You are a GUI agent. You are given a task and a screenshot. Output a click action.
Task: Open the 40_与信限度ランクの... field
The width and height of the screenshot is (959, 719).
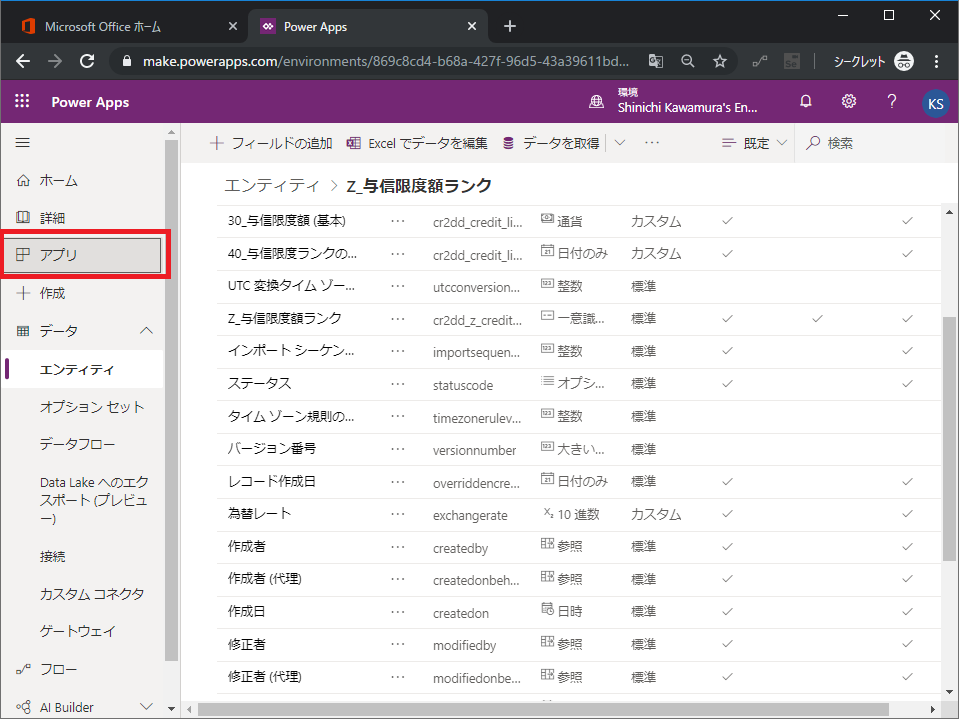point(292,253)
